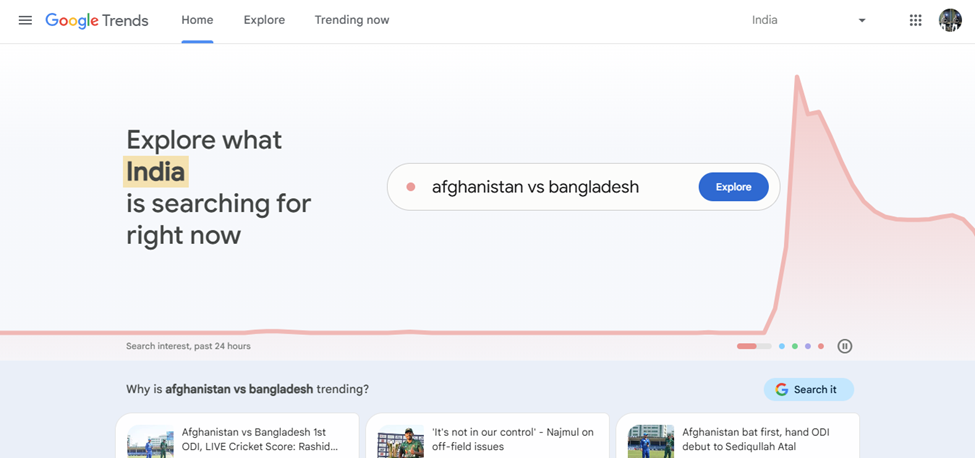Select the green carousel dot
The height and width of the screenshot is (458, 975).
pos(795,346)
